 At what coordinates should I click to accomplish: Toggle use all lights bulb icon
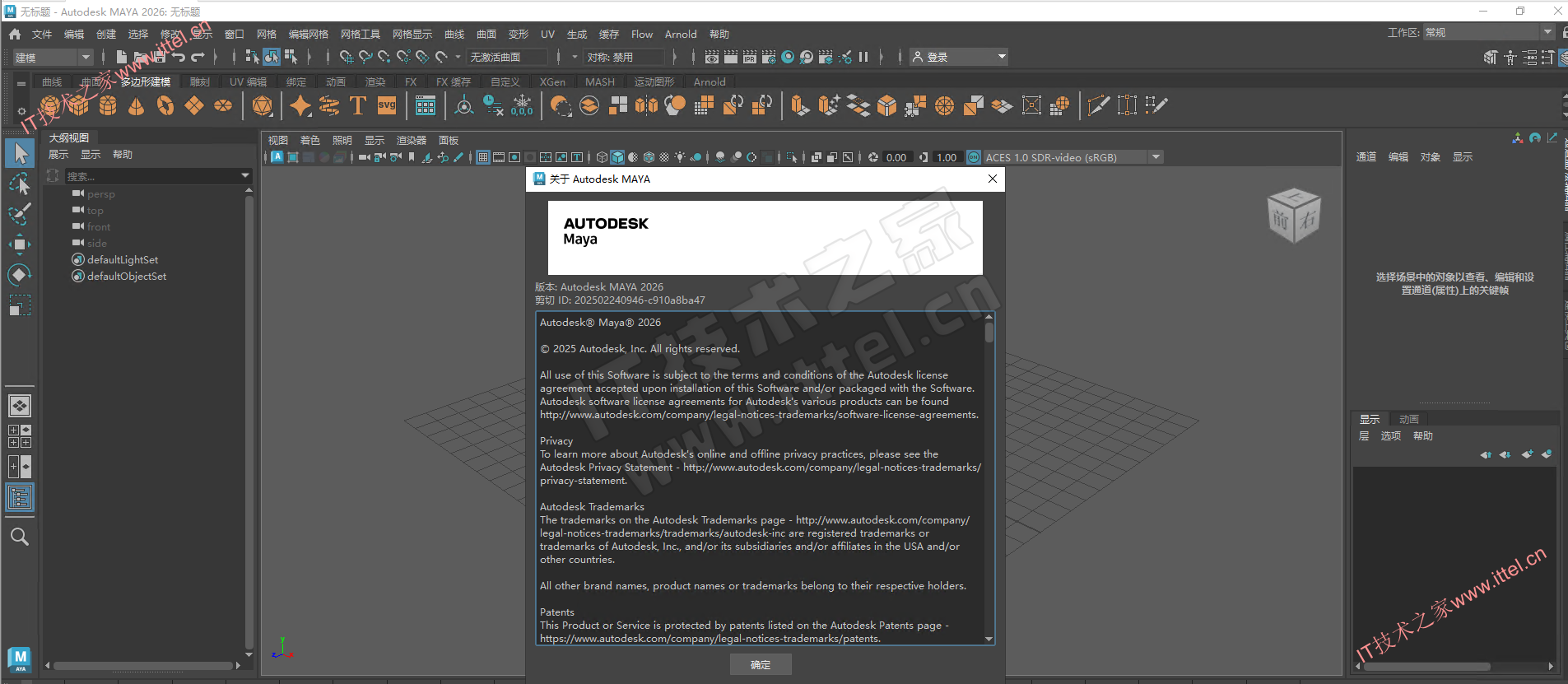tap(680, 157)
